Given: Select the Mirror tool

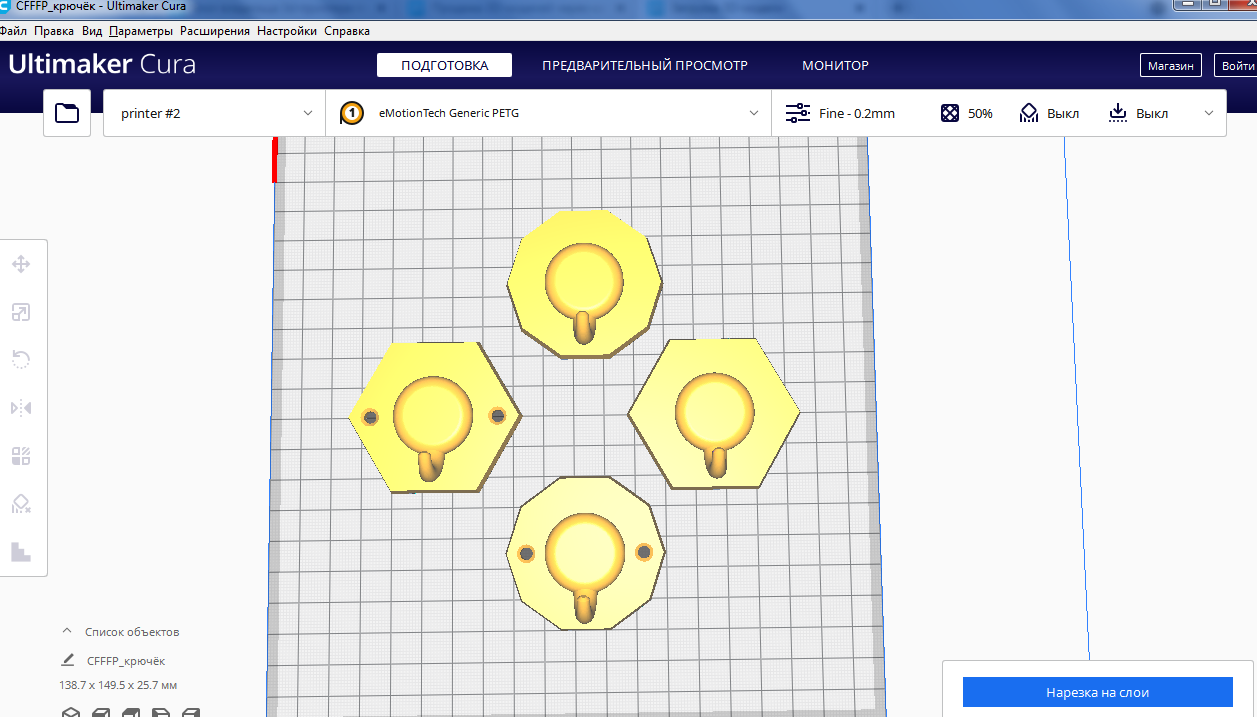Looking at the screenshot, I should 20,408.
